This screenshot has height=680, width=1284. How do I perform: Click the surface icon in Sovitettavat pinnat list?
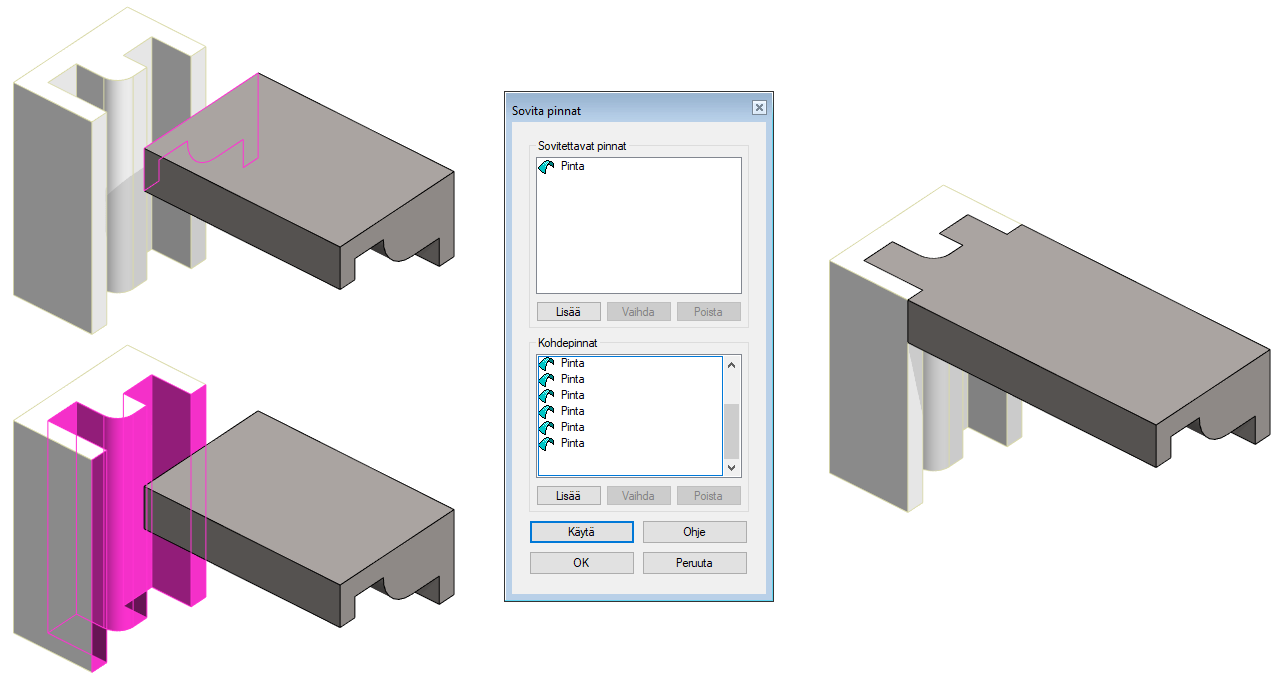pyautogui.click(x=546, y=167)
